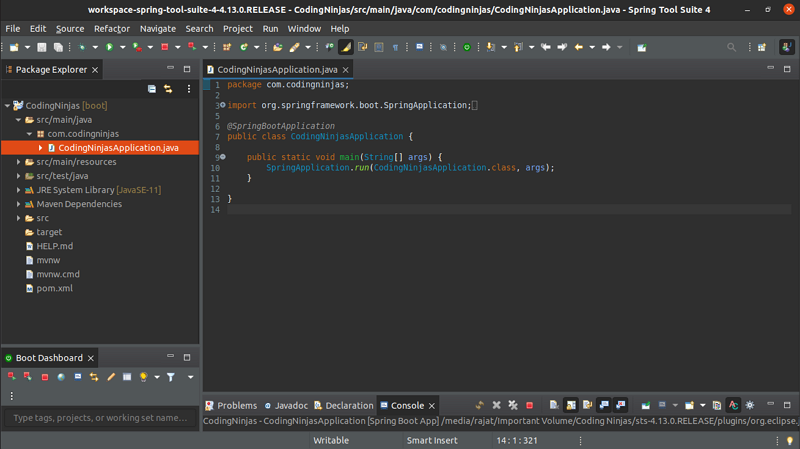The image size is (800, 449).
Task: Switch to the Problems tab
Action: 231,406
